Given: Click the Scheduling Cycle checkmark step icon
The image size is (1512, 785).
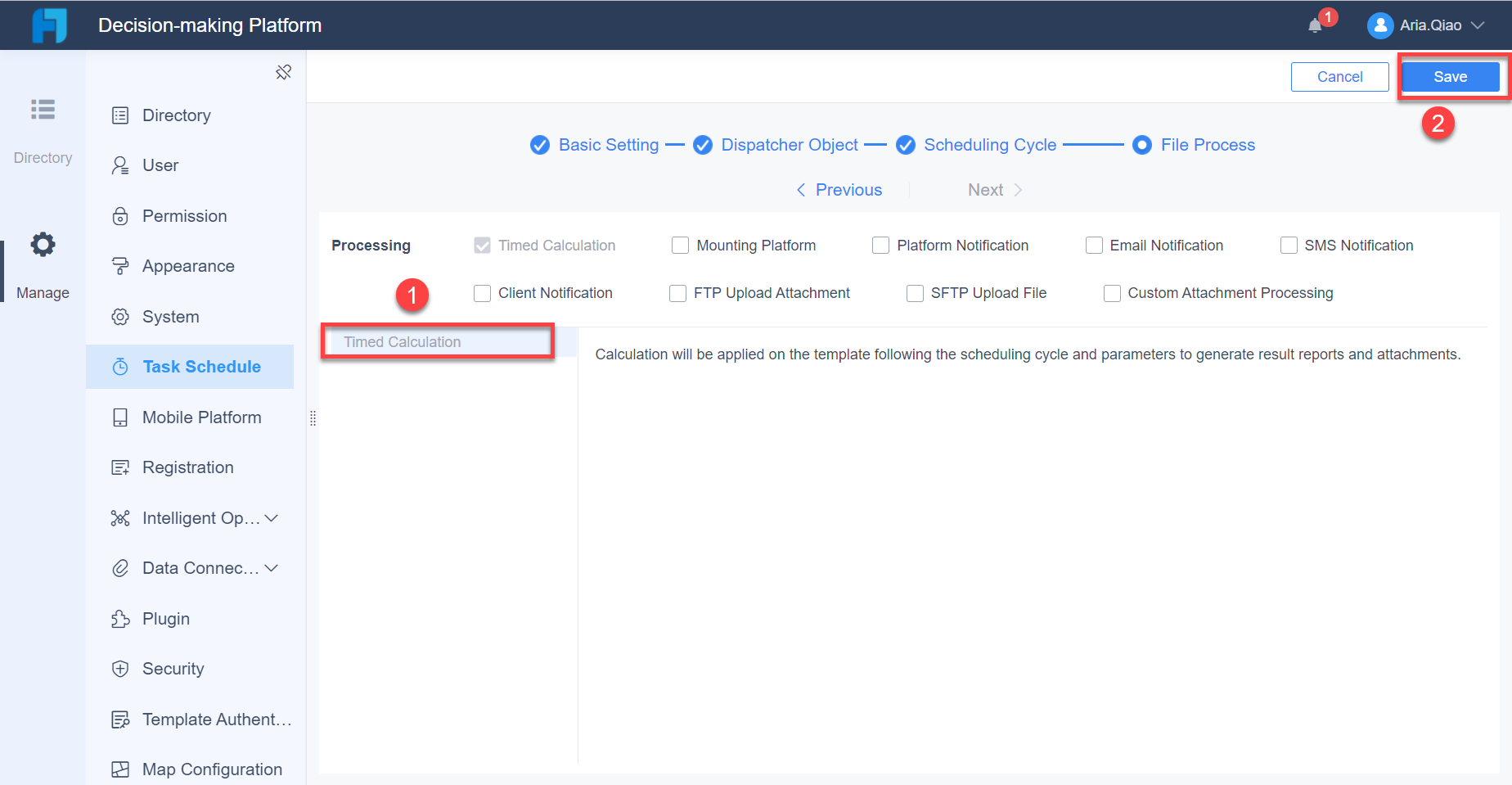Looking at the screenshot, I should pos(906,145).
